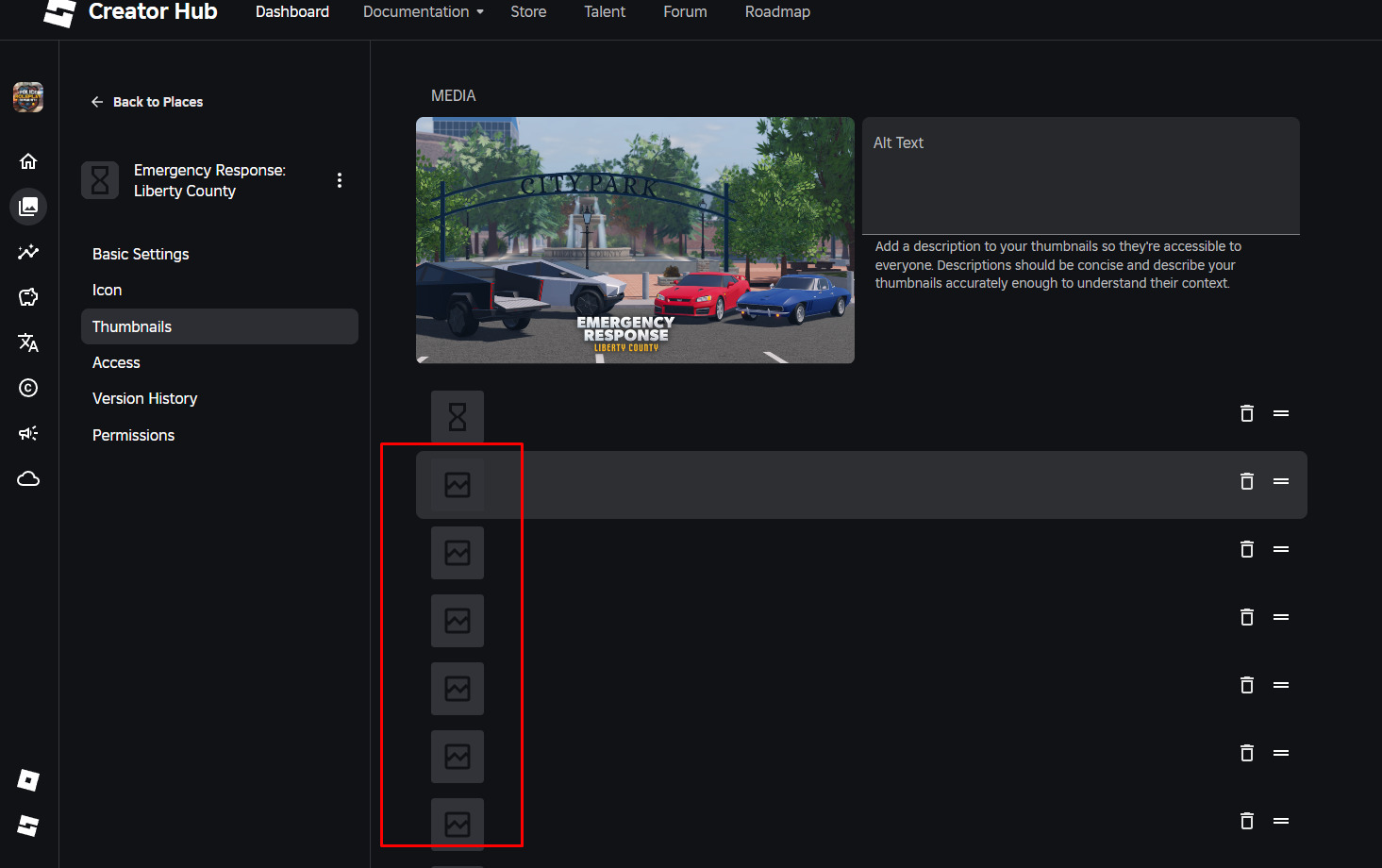The image size is (1382, 868).
Task: Select the Copyright icon in the sidebar
Action: (x=28, y=388)
